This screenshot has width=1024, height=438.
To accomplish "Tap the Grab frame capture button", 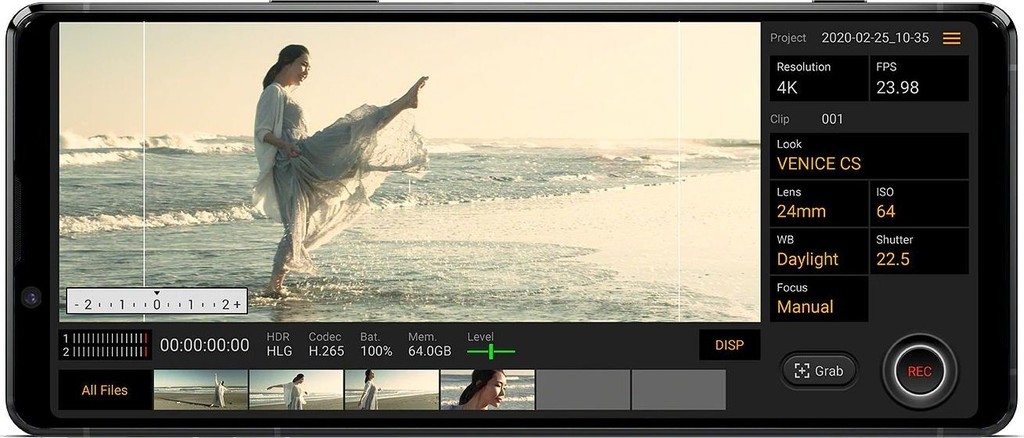I will [x=819, y=371].
